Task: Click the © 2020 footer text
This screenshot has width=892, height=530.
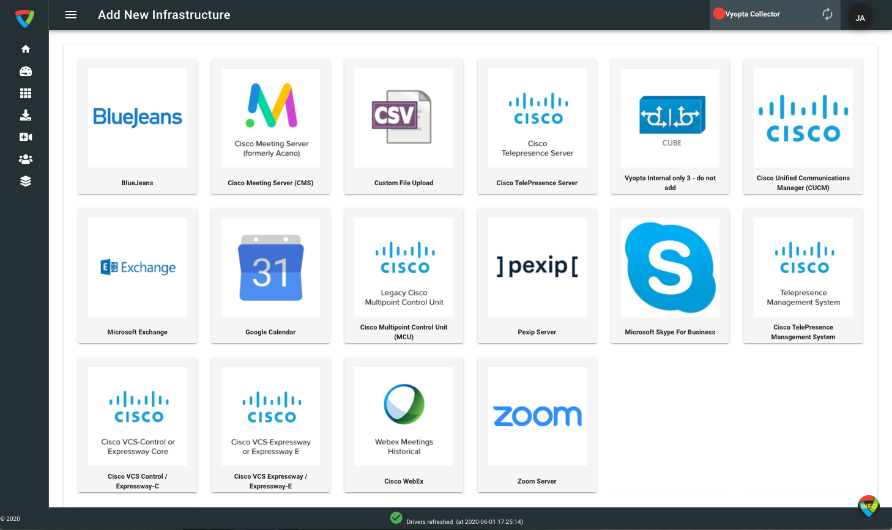Action: pos(10,519)
